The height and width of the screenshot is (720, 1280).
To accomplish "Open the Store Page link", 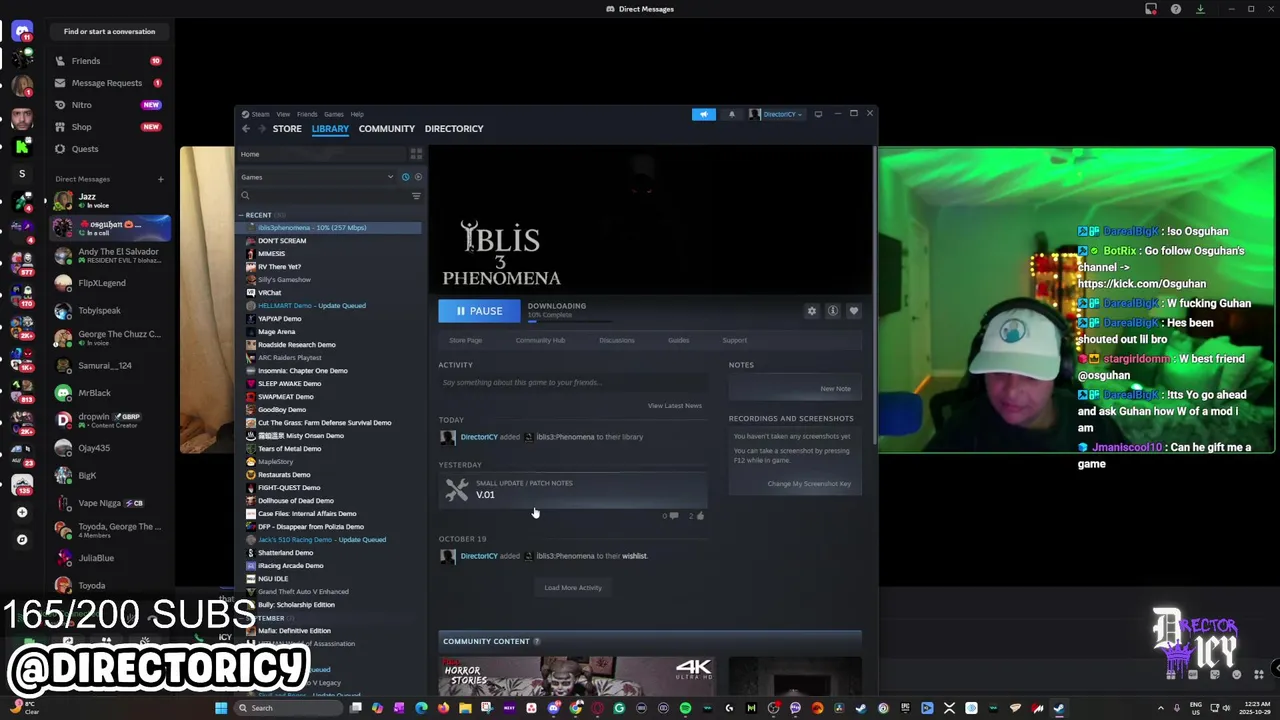I will coord(466,340).
